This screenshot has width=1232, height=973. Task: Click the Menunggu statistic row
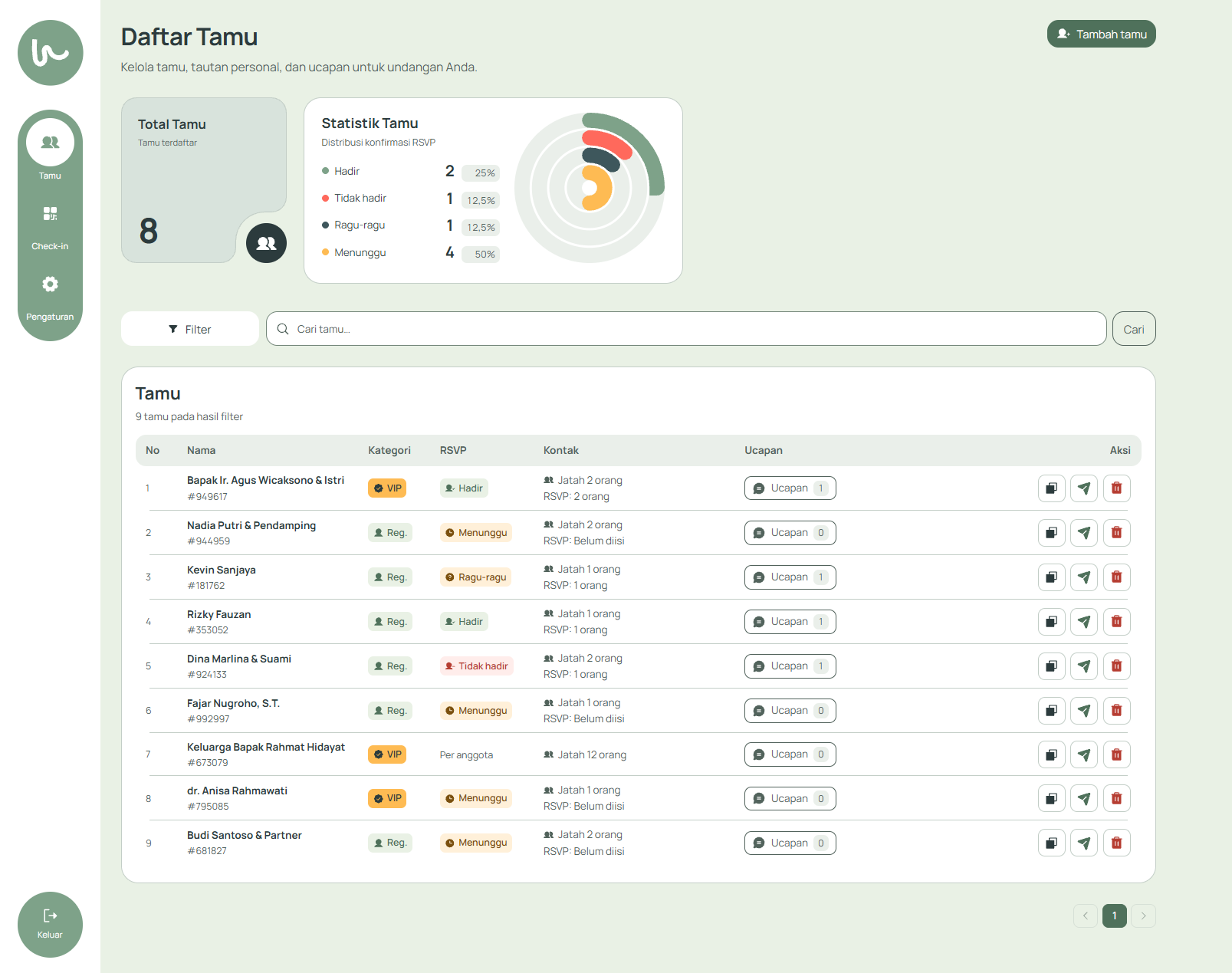pos(410,253)
